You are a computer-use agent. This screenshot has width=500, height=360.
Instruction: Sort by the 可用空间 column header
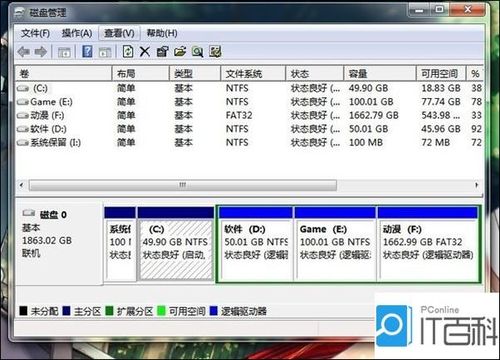pyautogui.click(x=441, y=73)
